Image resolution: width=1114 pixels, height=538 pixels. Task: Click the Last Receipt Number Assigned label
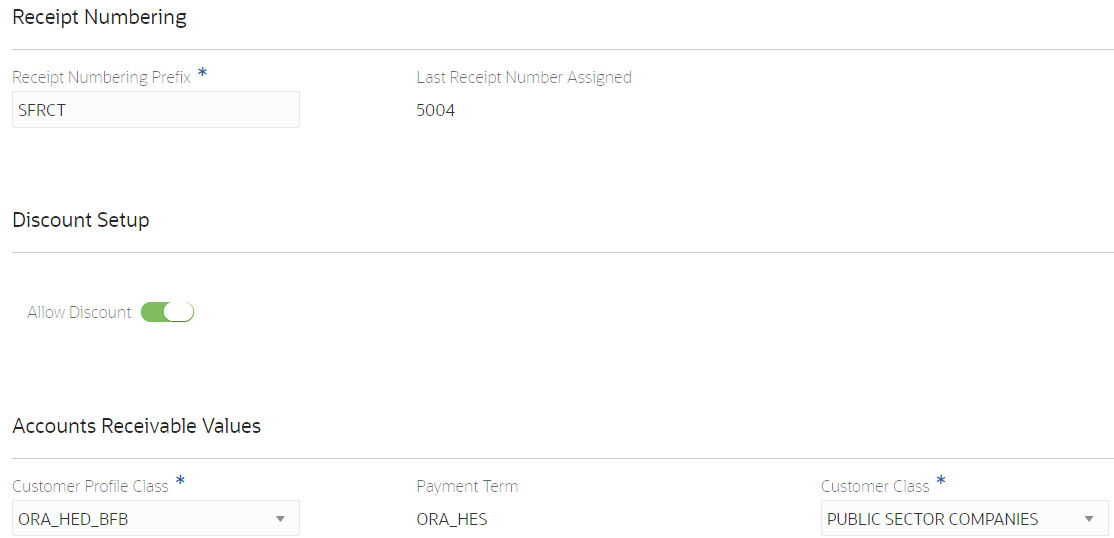(x=523, y=77)
